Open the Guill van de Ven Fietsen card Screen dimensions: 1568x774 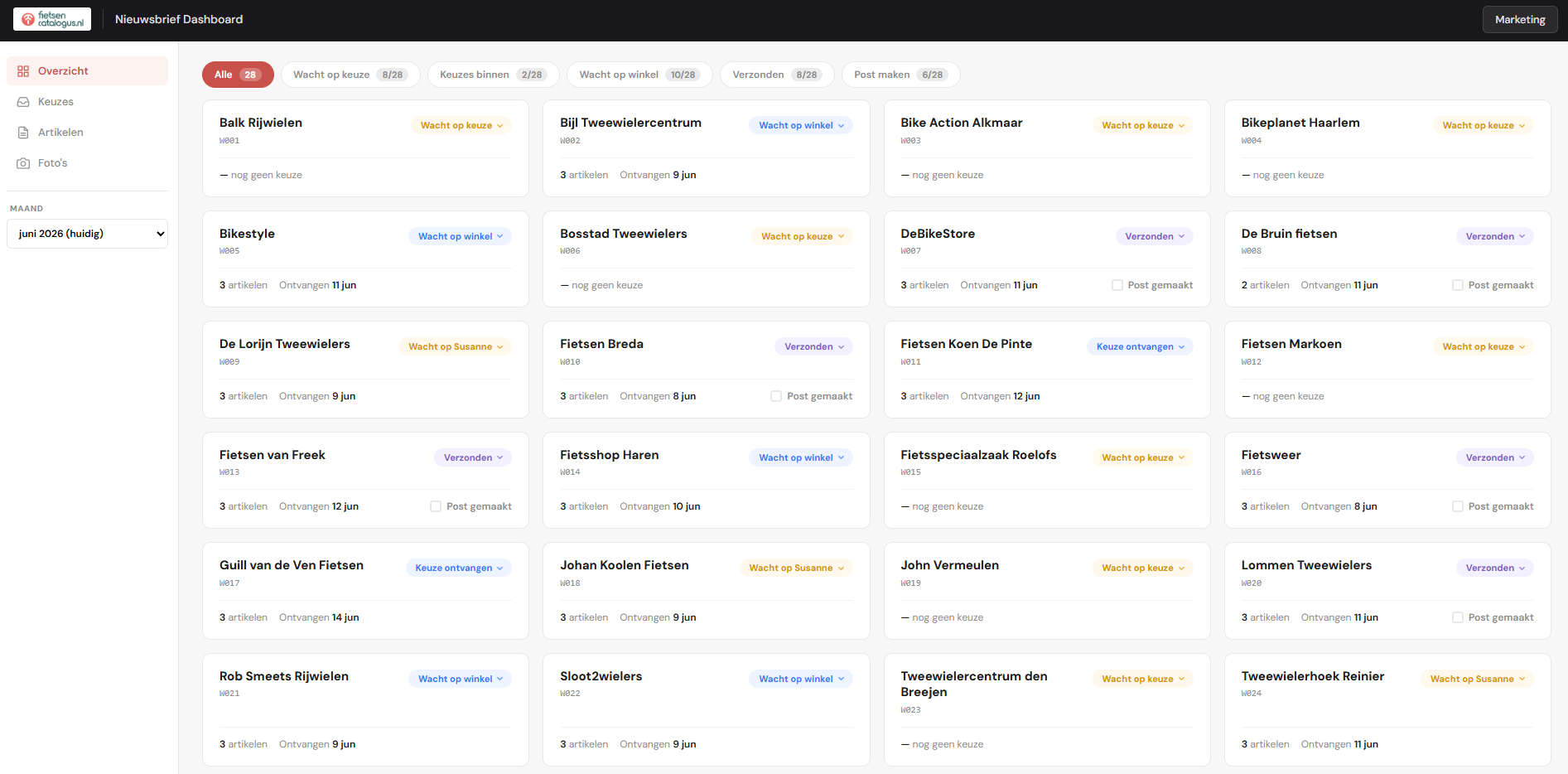pyautogui.click(x=365, y=591)
